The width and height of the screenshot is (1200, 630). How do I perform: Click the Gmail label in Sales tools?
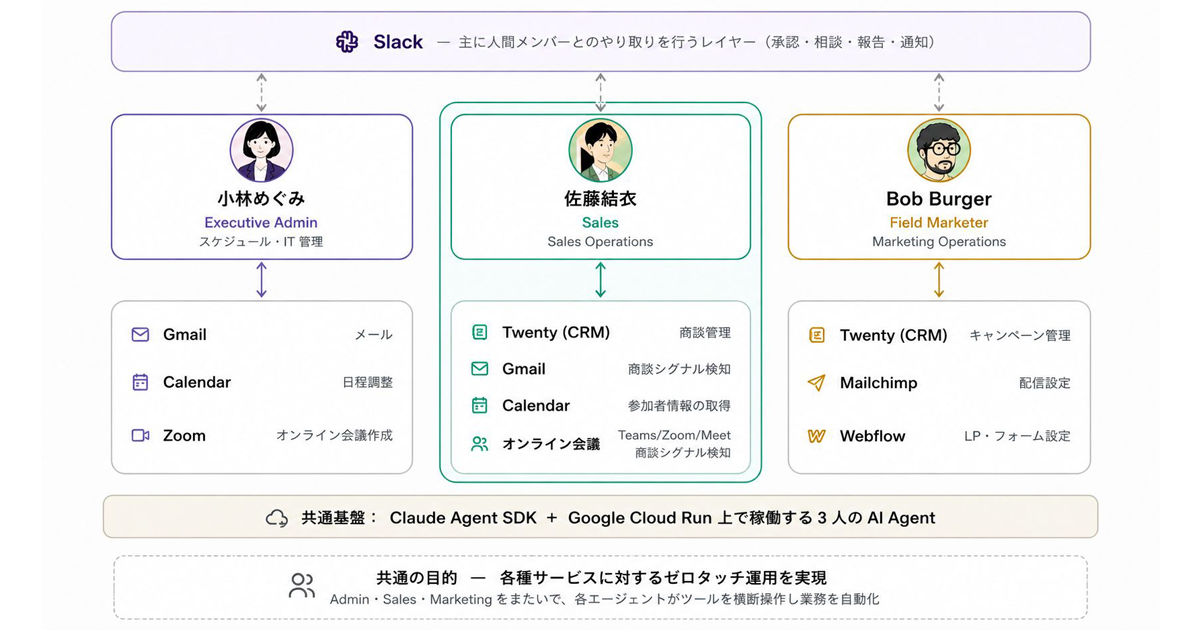(x=524, y=369)
